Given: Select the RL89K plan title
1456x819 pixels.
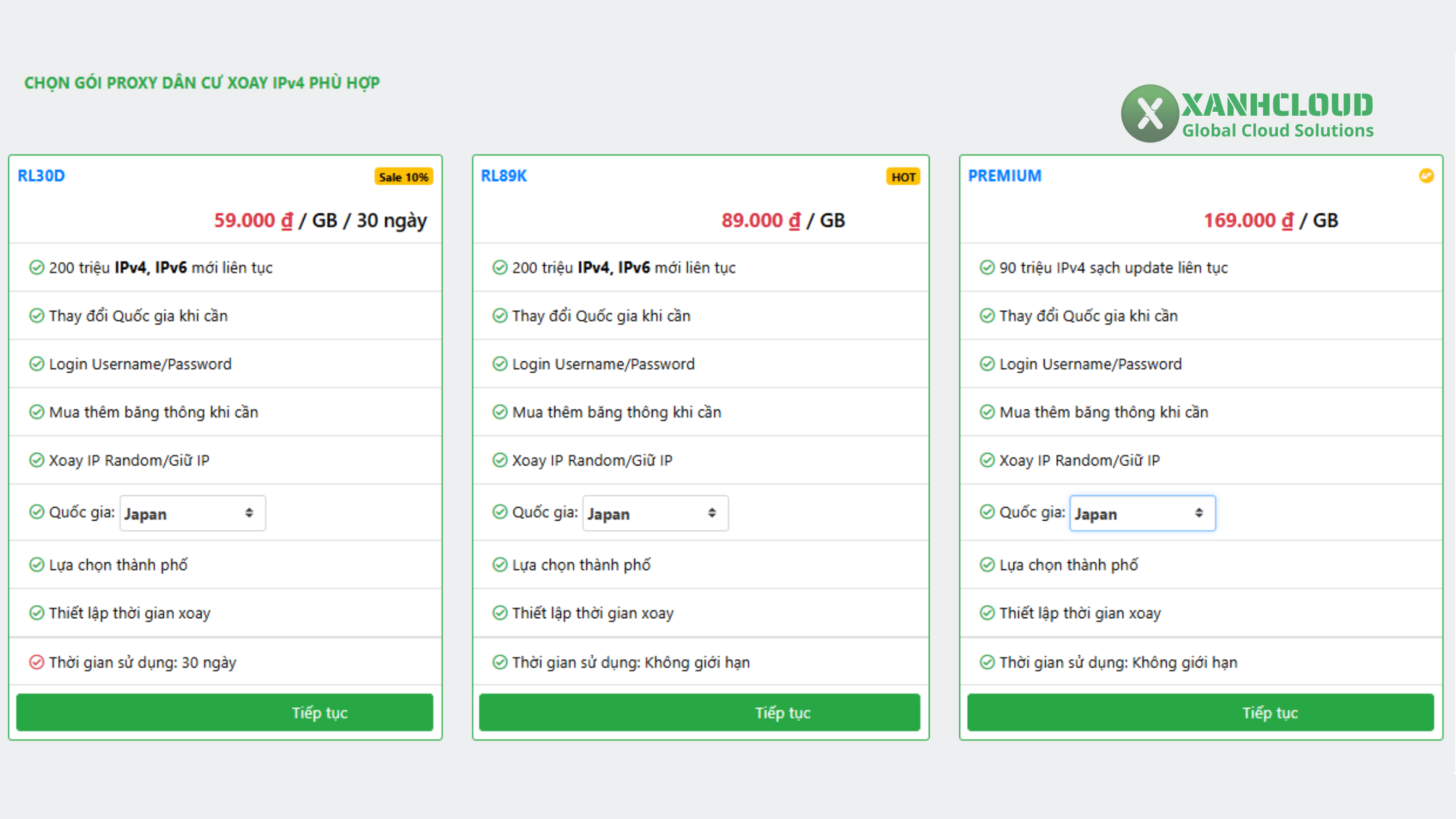Looking at the screenshot, I should click(504, 175).
